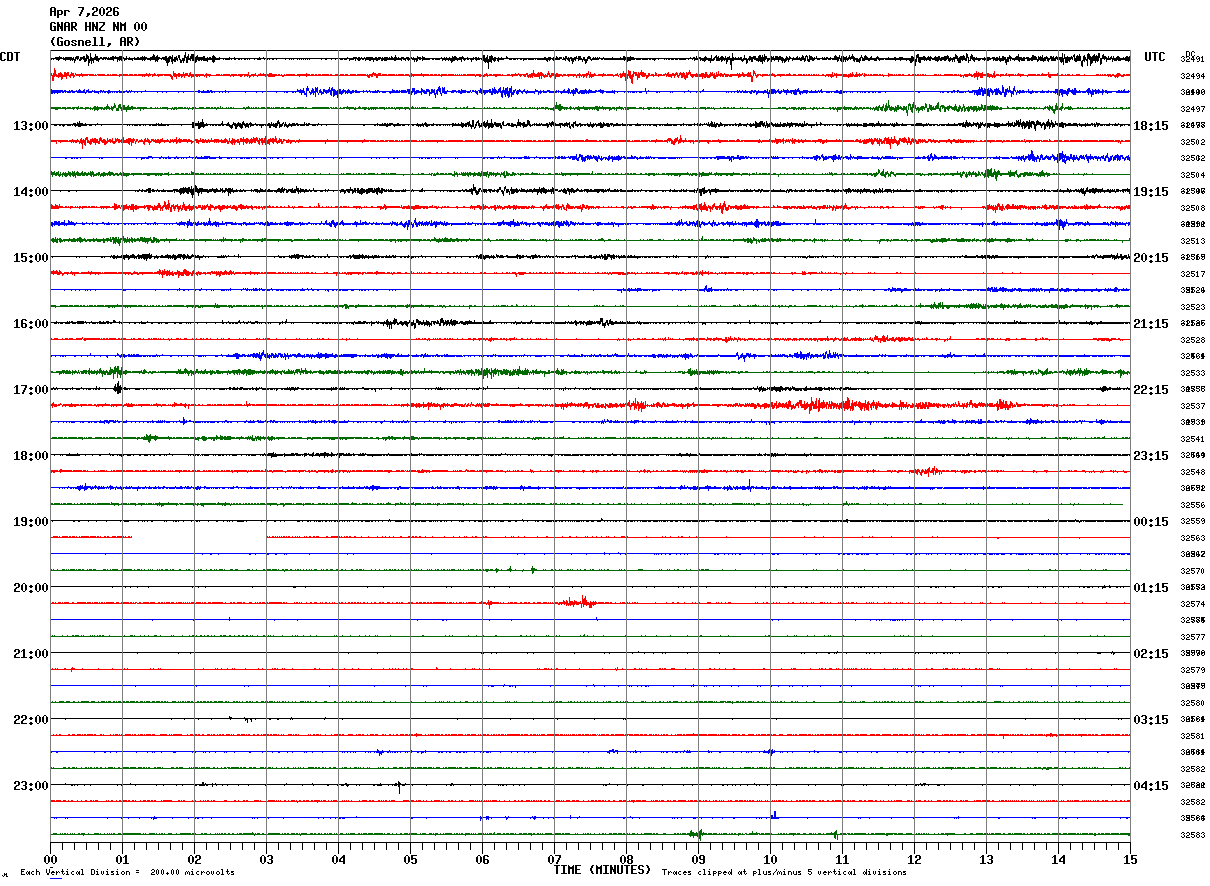Click the DC offset value 32574
The width and height of the screenshot is (1210, 886).
(x=1192, y=604)
